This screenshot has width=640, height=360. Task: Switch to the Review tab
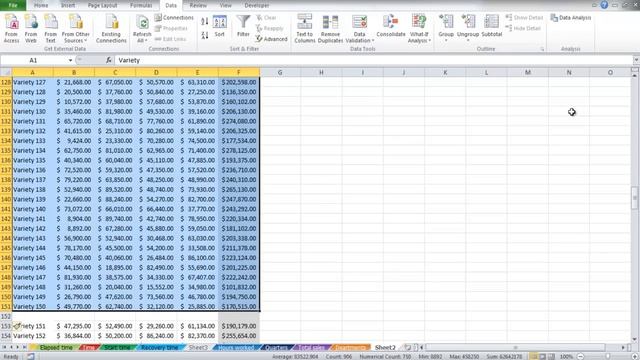click(x=198, y=5)
